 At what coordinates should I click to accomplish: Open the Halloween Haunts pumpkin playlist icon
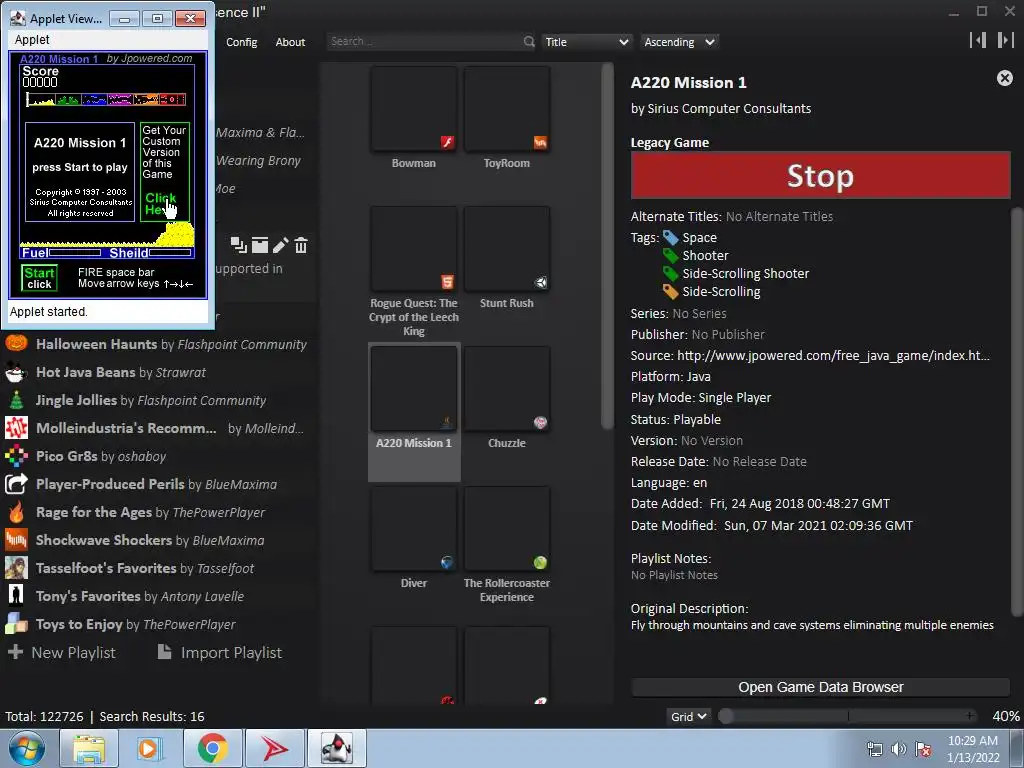[16, 343]
